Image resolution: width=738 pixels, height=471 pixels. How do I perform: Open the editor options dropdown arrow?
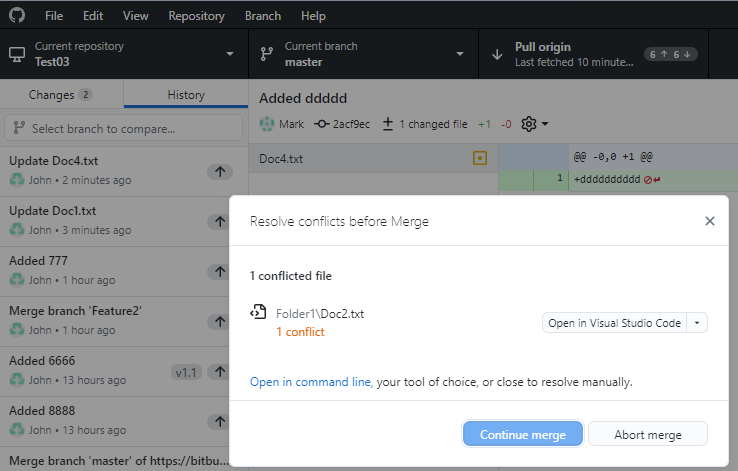coord(698,323)
